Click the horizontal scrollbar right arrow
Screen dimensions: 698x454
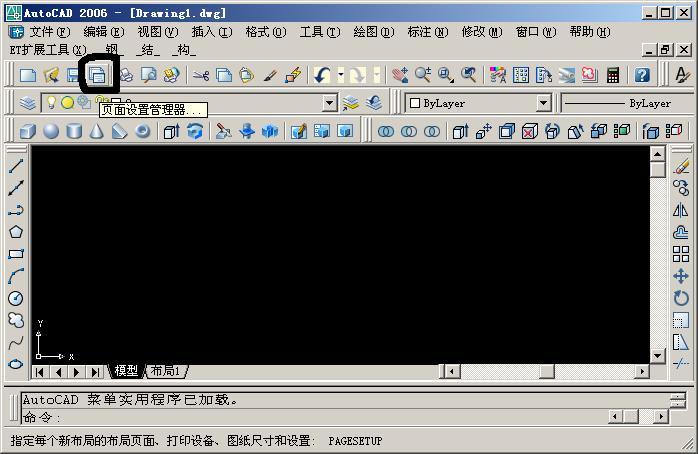pos(641,371)
